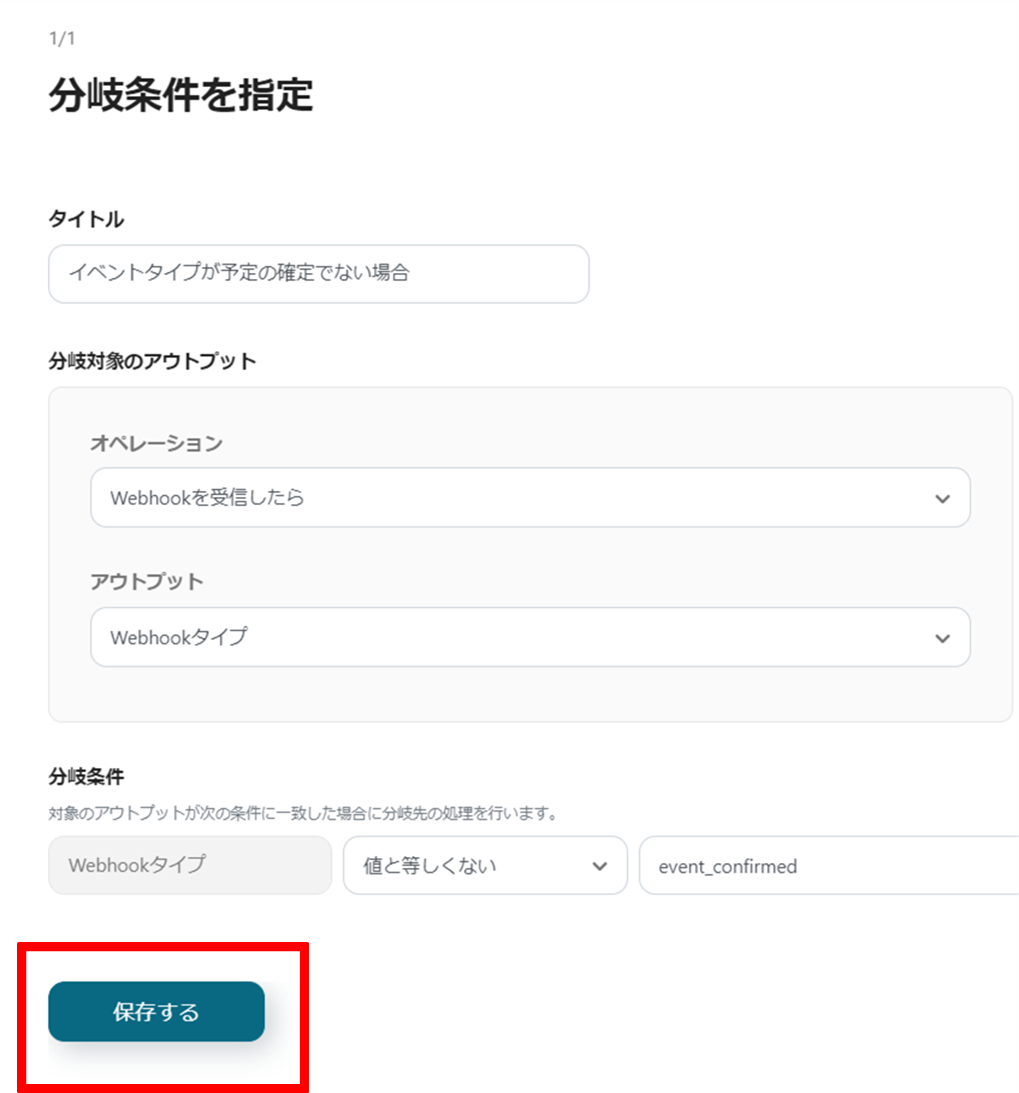The width and height of the screenshot is (1019, 1093).
Task: Open the アウトプット dropdown showing Webhookタイプ
Action: 530,637
